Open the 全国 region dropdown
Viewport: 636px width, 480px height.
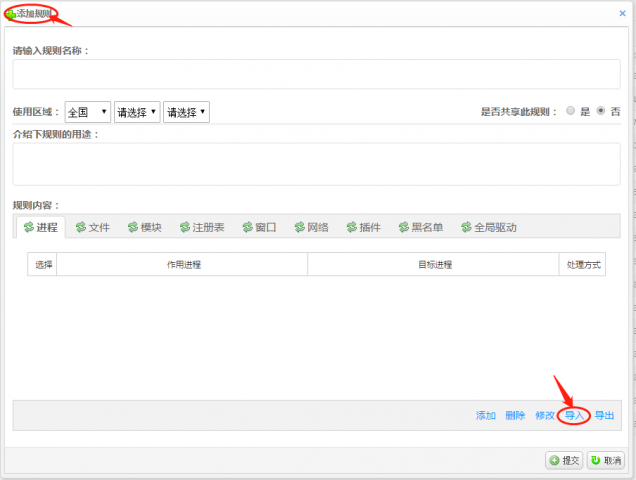click(x=88, y=113)
